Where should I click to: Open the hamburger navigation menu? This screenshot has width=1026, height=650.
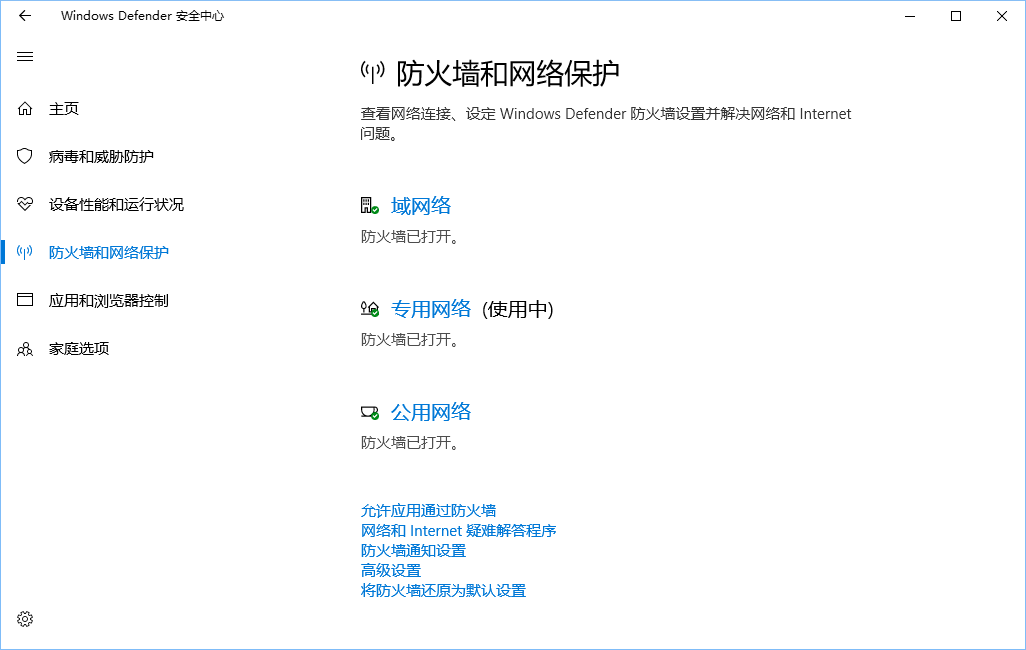pyautogui.click(x=25, y=56)
